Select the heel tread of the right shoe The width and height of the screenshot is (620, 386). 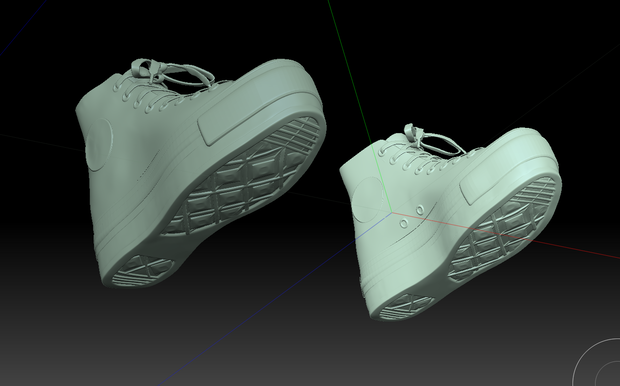click(406, 307)
